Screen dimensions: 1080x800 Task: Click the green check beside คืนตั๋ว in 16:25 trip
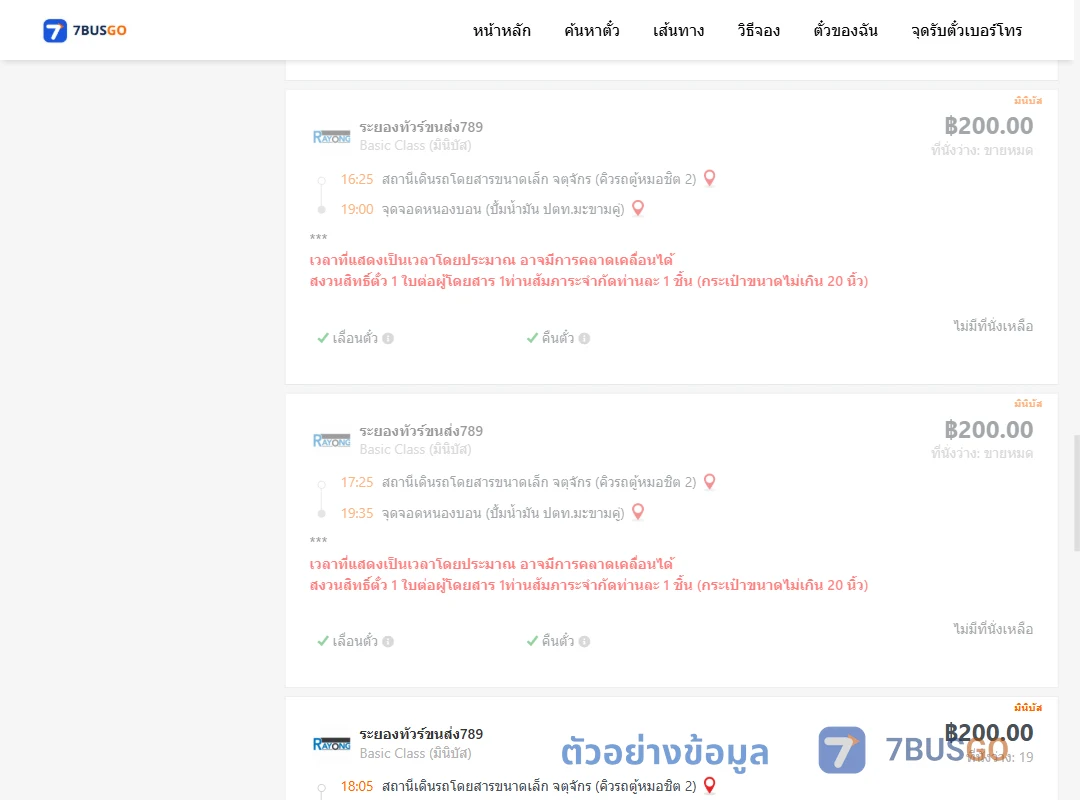point(532,338)
